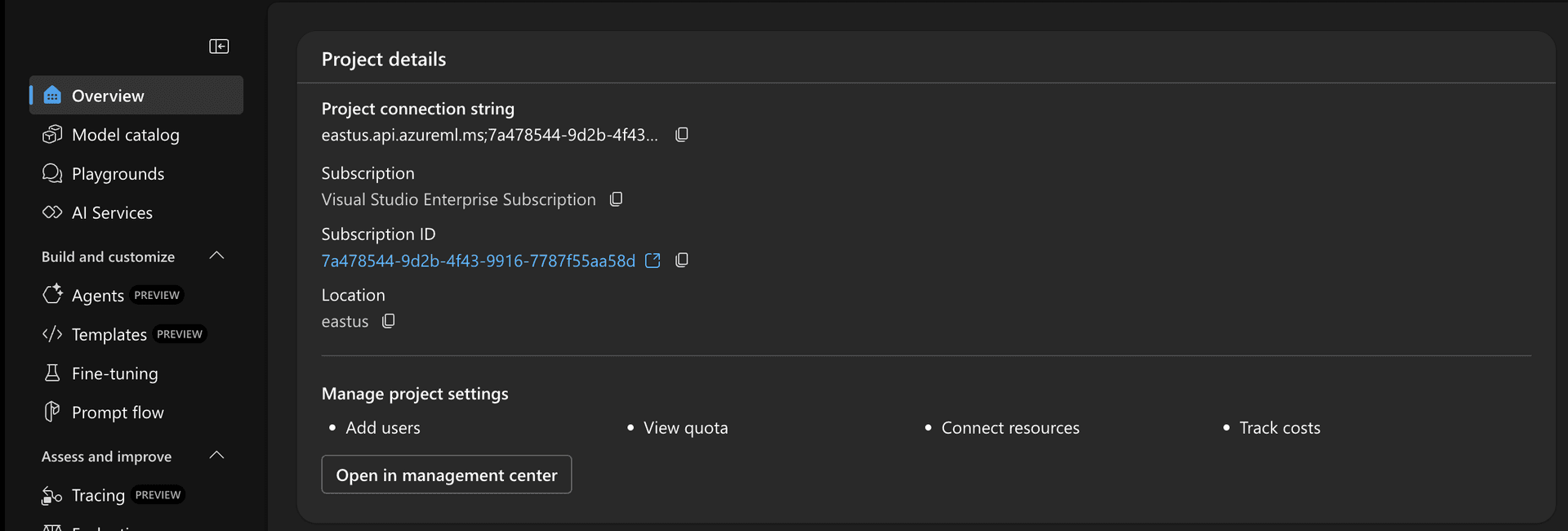Viewport: 1568px width, 531px height.
Task: Open the Agents preview page
Action: click(98, 296)
